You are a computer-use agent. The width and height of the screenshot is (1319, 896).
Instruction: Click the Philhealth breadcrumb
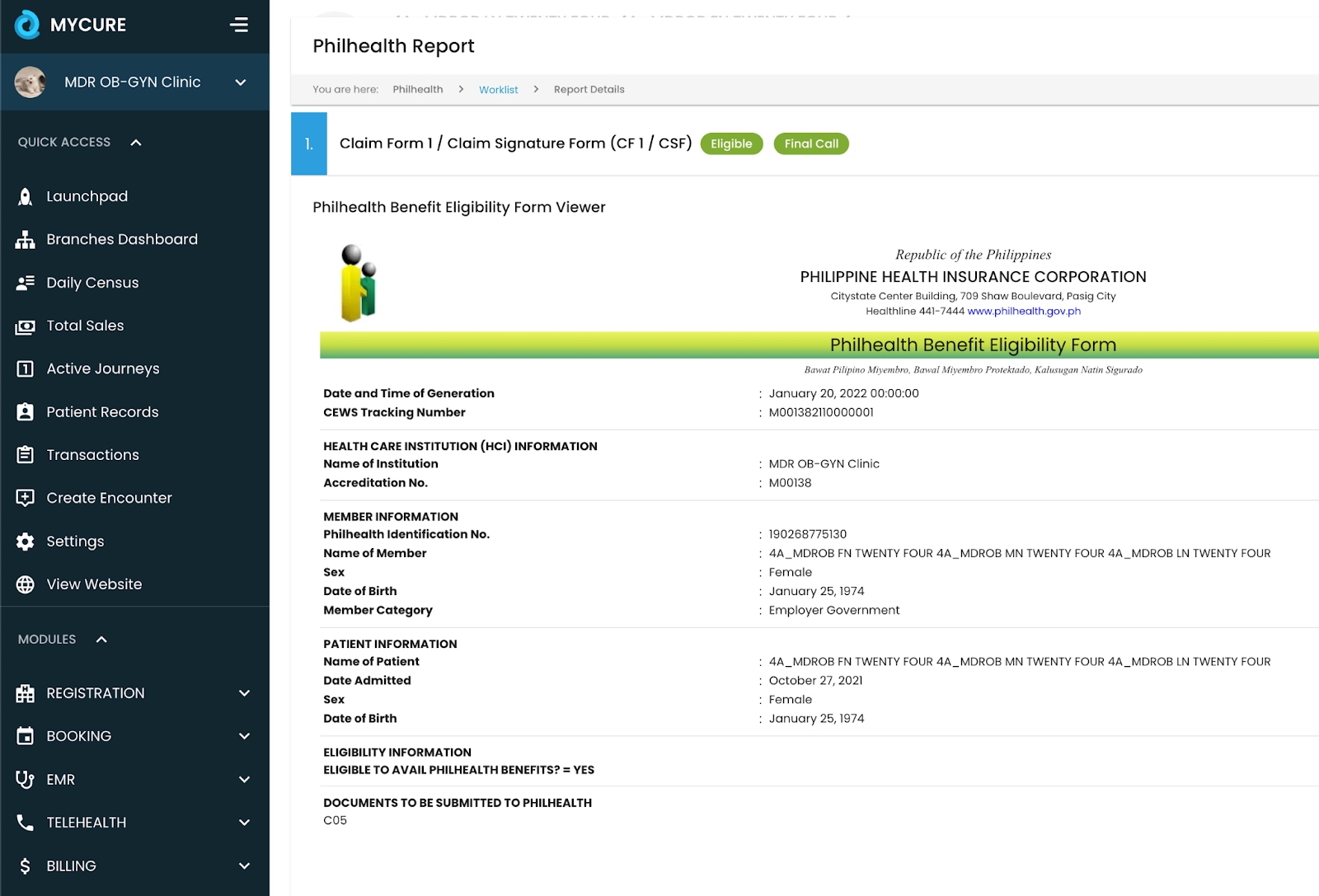(418, 89)
